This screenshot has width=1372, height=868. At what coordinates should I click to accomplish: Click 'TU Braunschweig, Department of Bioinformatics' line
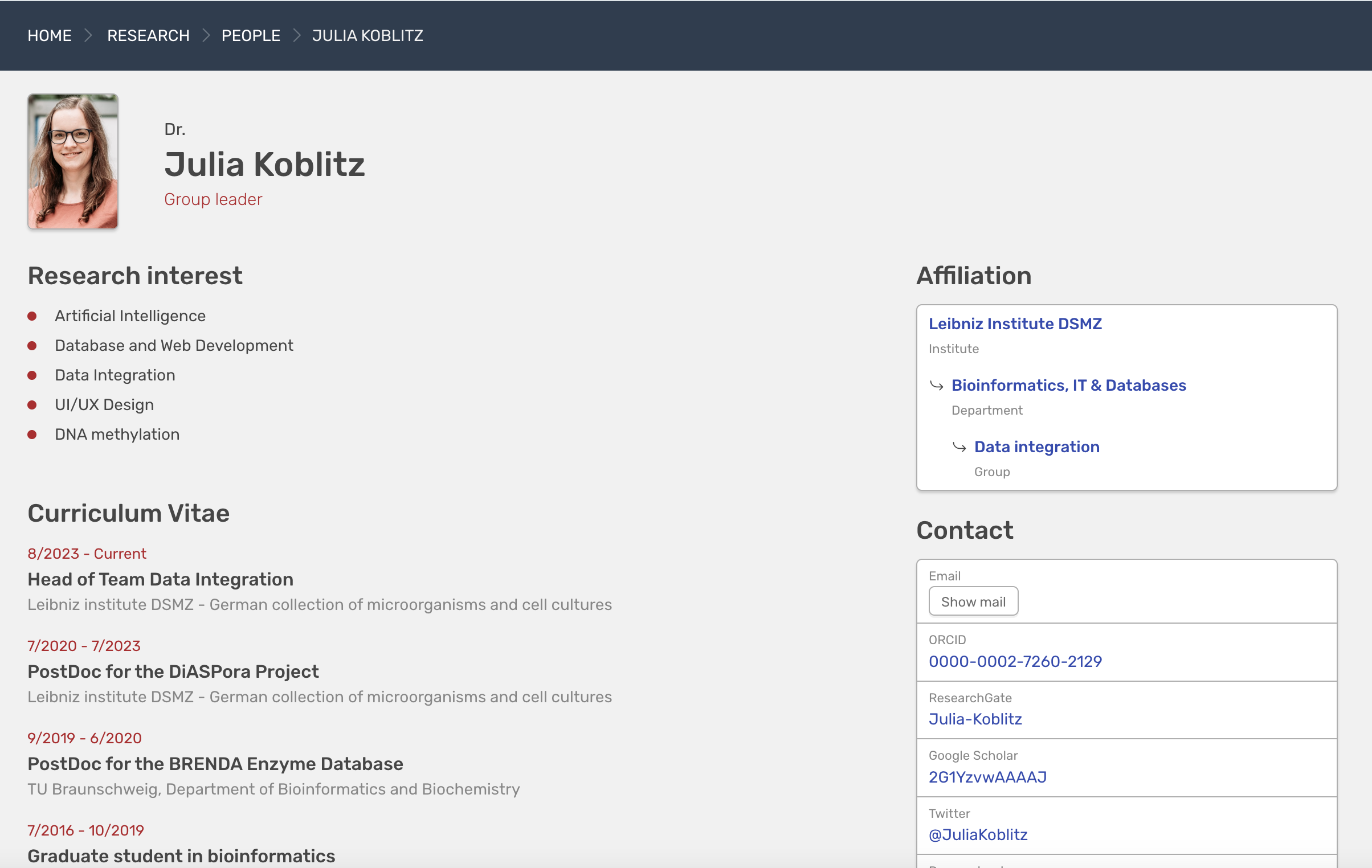coord(273,789)
